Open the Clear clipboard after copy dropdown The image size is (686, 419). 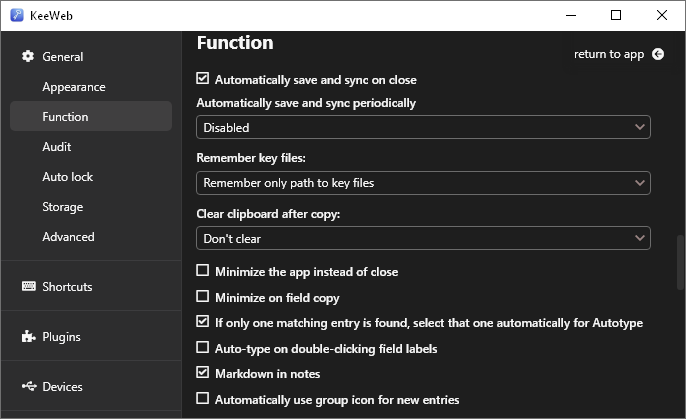tap(423, 238)
